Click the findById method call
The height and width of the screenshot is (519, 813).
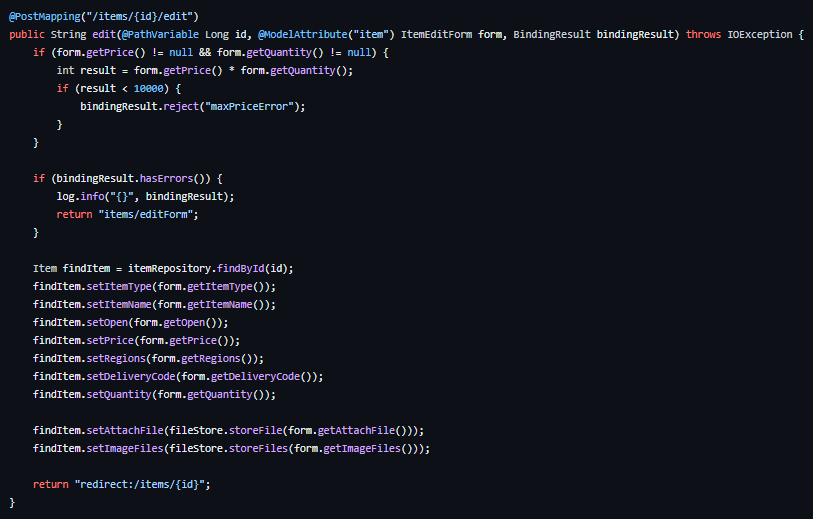click(241, 269)
